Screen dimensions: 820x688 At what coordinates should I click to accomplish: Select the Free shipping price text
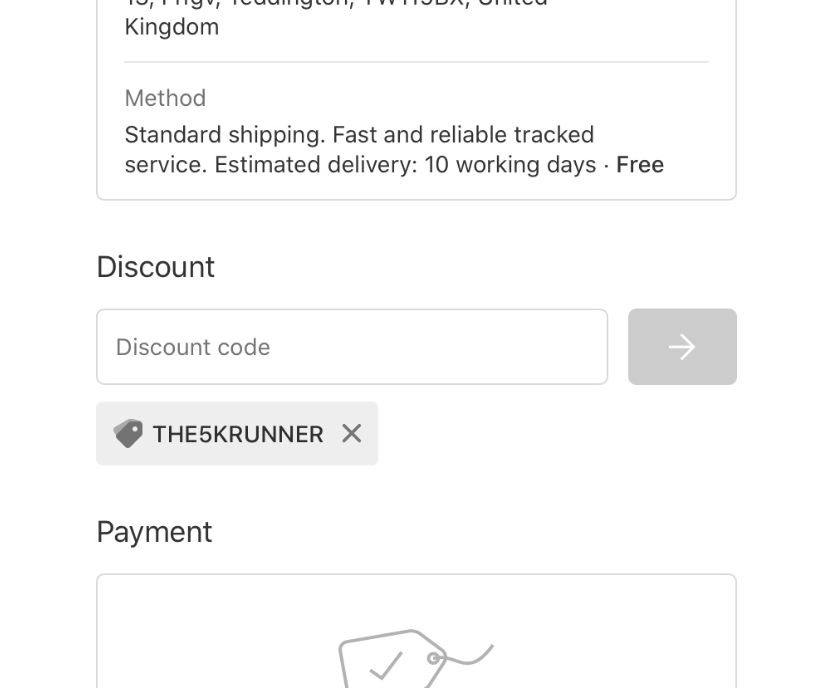639,164
